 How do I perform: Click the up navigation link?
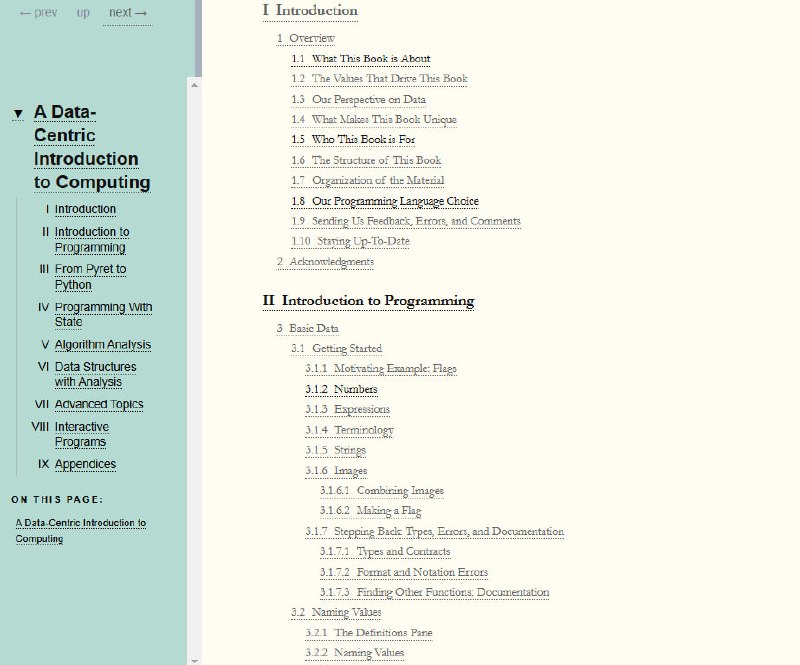click(83, 13)
